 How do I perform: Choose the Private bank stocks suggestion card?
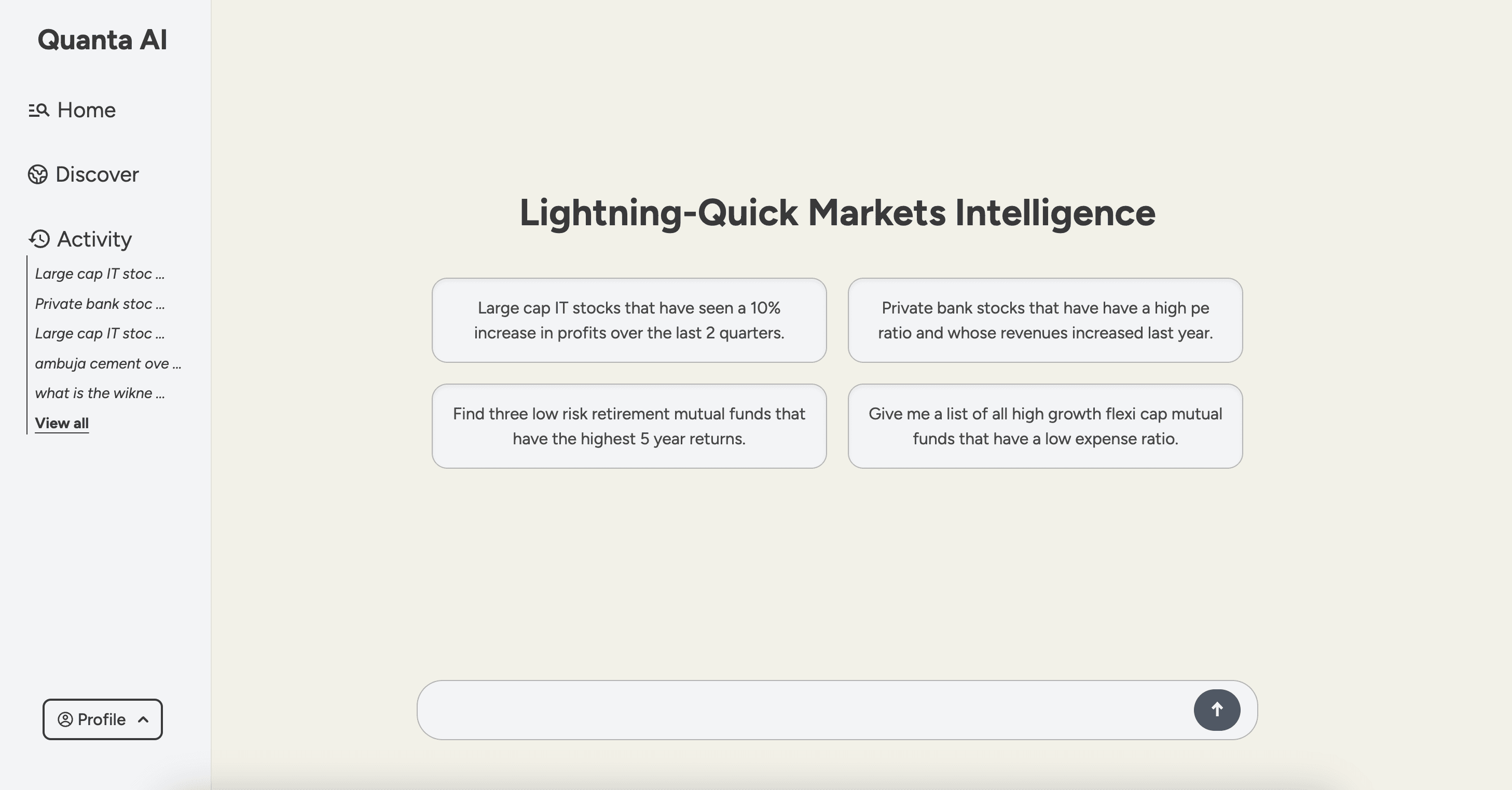point(1045,320)
